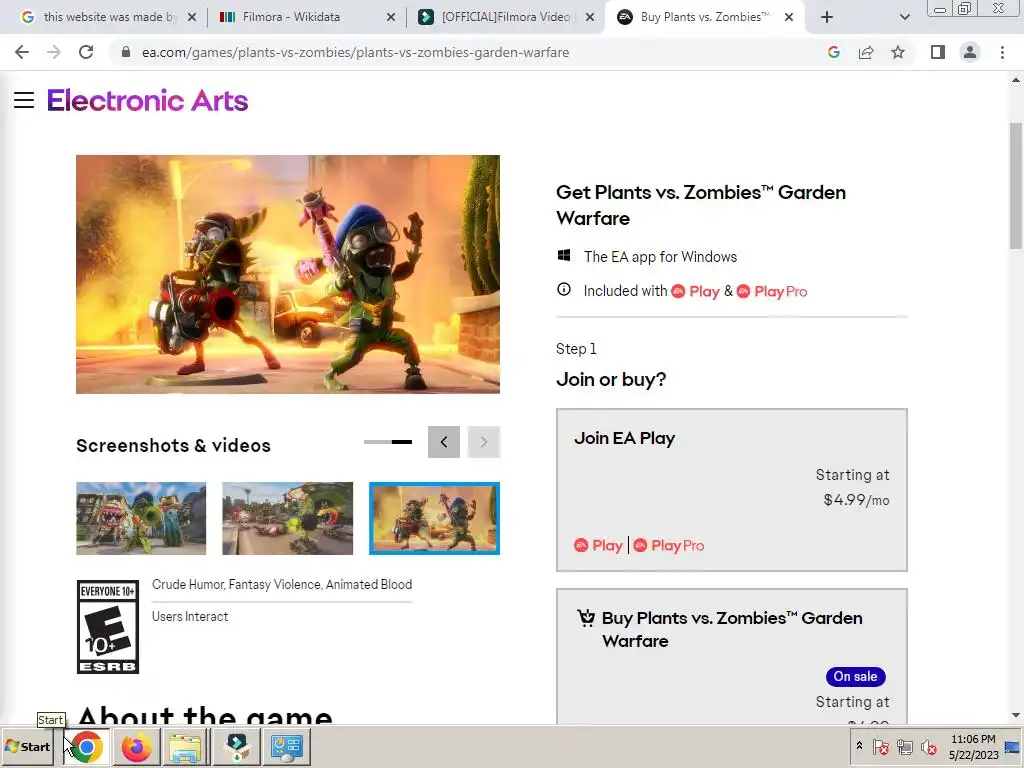Click the Electronic Arts logo
Viewport: 1024px width, 768px height.
click(148, 101)
